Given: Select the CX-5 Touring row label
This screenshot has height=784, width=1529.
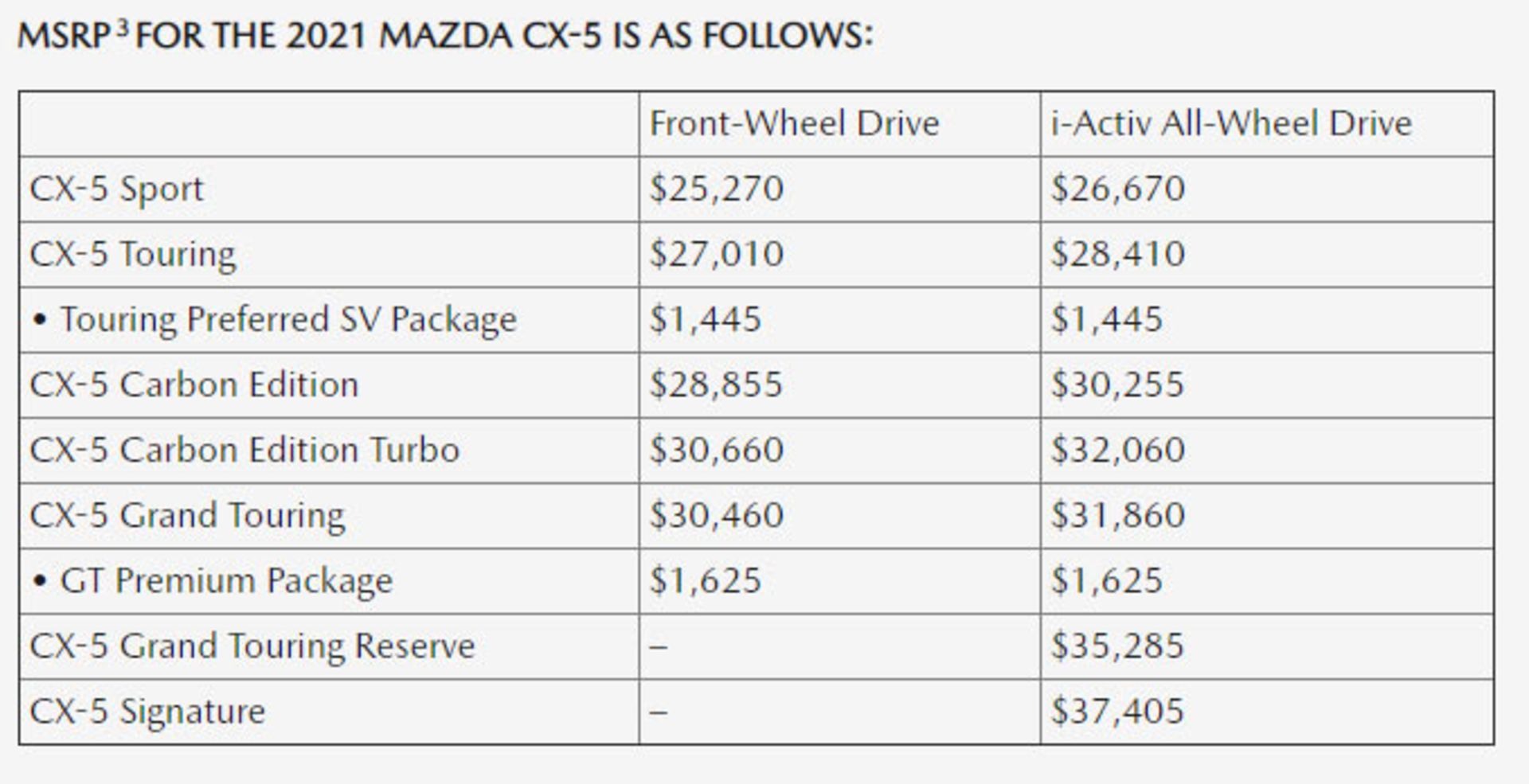Looking at the screenshot, I should click(x=133, y=255).
